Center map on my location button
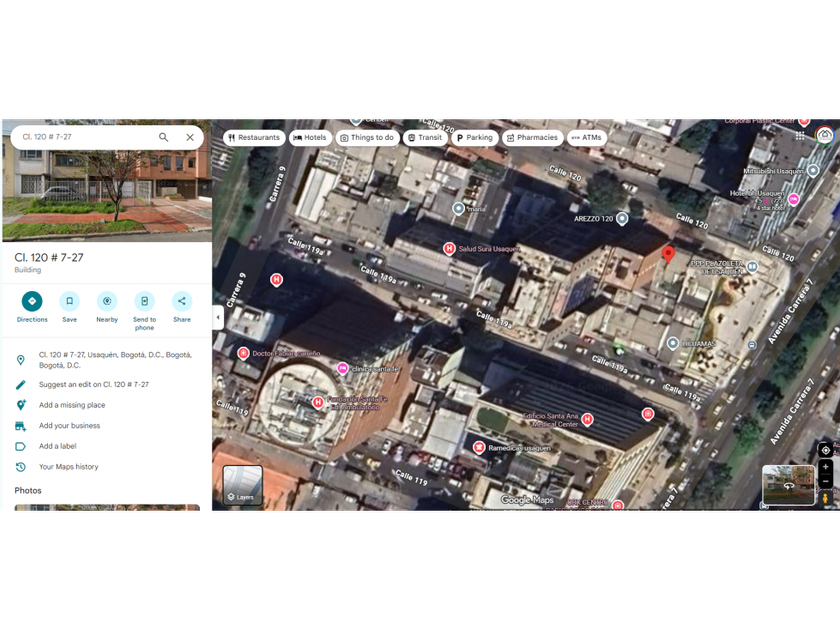Image resolution: width=840 pixels, height=630 pixels. [x=826, y=450]
